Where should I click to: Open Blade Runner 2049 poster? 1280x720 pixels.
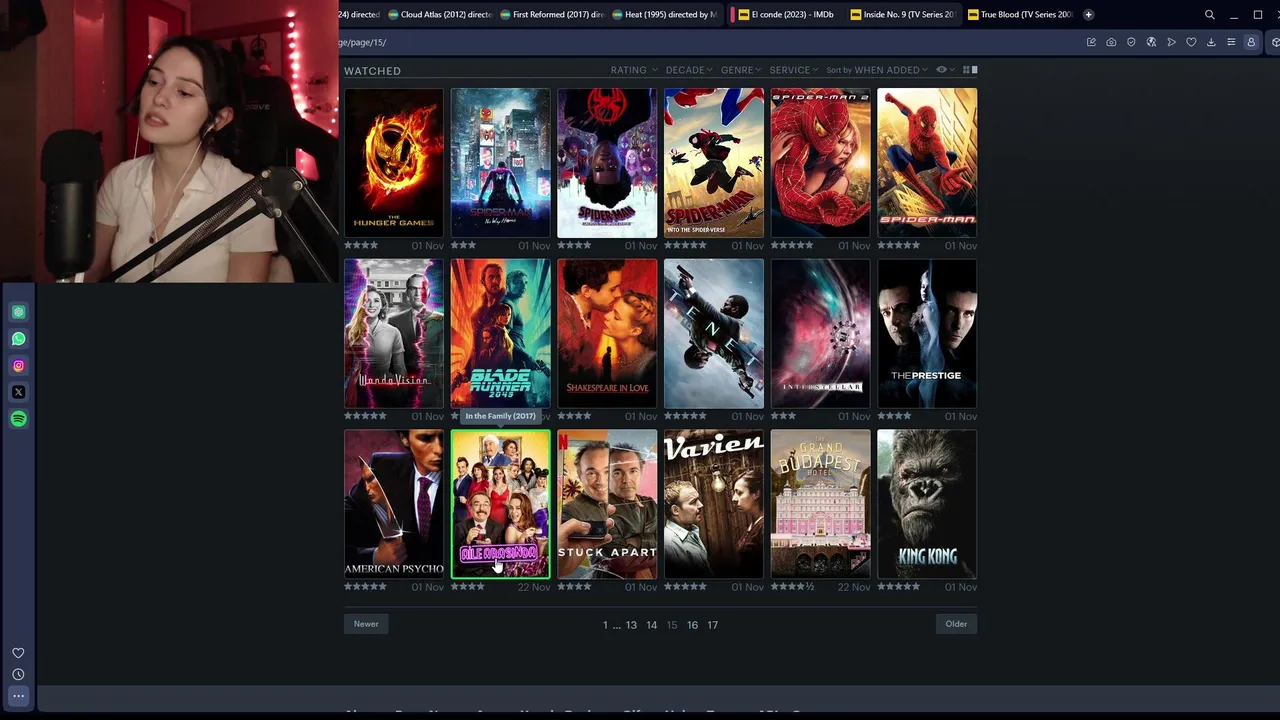(500, 334)
